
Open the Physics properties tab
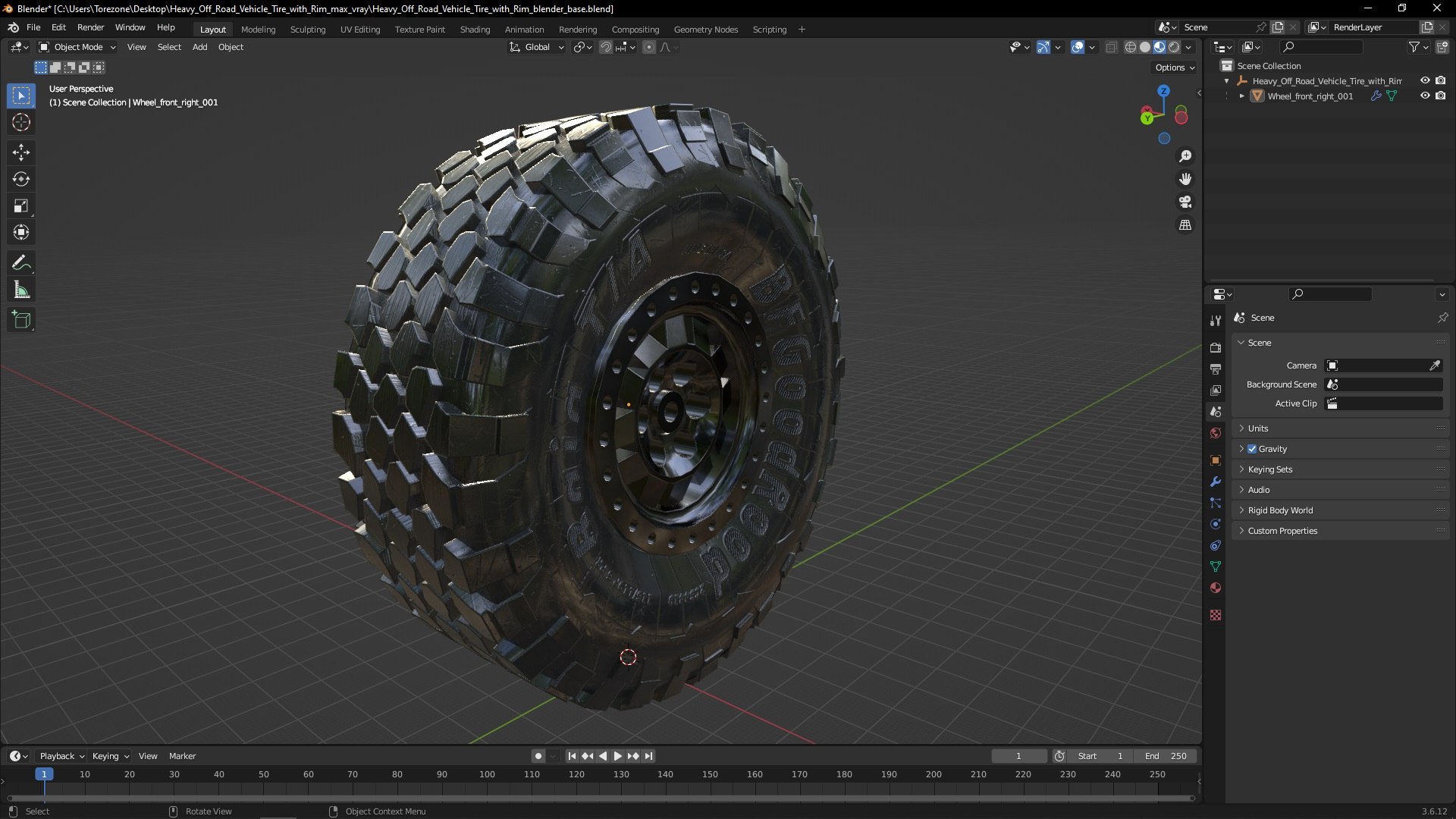[1216, 524]
